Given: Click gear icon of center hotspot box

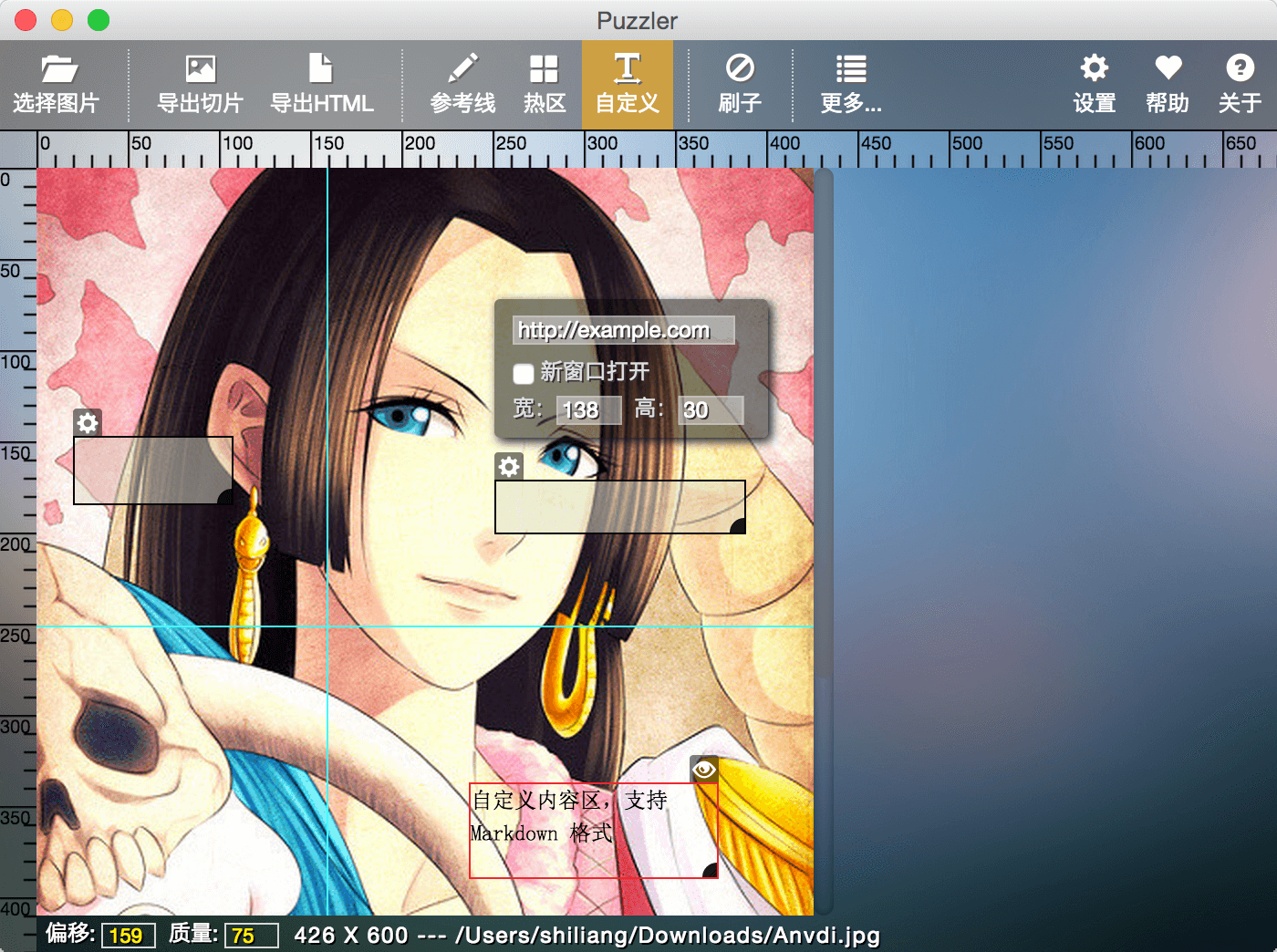Looking at the screenshot, I should [x=509, y=467].
